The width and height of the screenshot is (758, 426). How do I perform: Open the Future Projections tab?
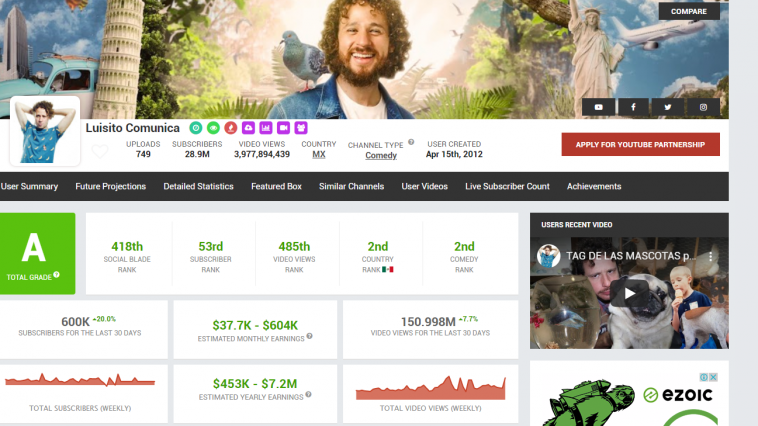(111, 186)
